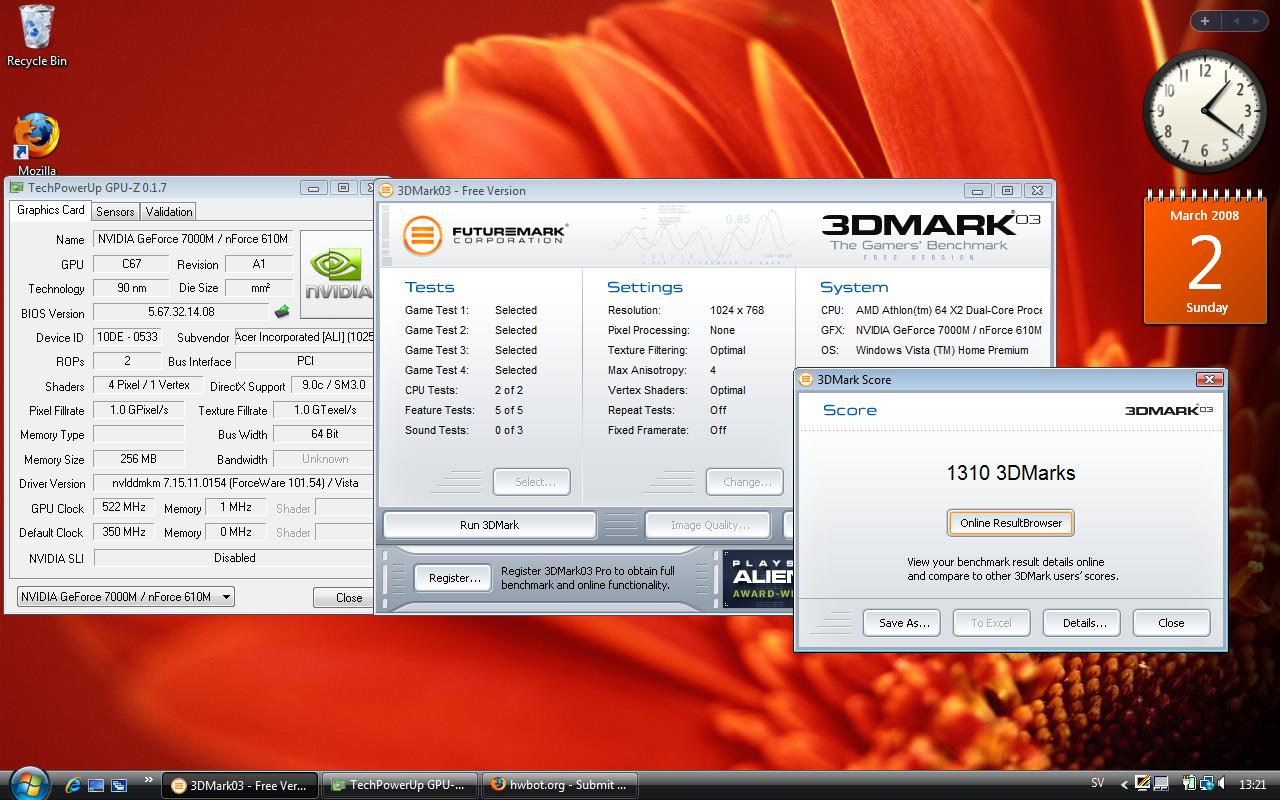The image size is (1280, 800).
Task: Click Switch Between Windows quick launch icon
Action: tap(119, 785)
